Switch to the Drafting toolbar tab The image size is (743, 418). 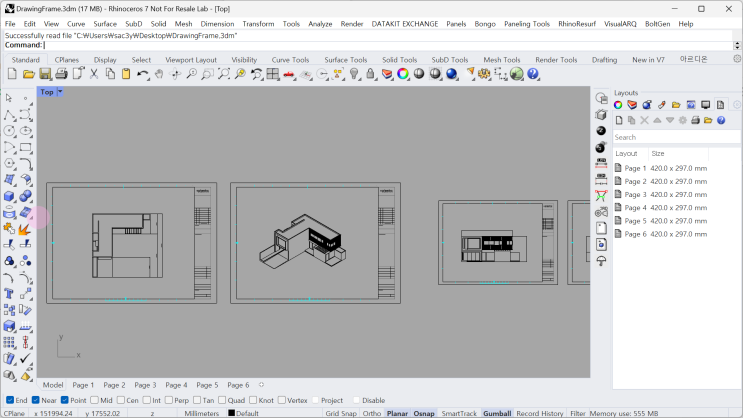[604, 60]
